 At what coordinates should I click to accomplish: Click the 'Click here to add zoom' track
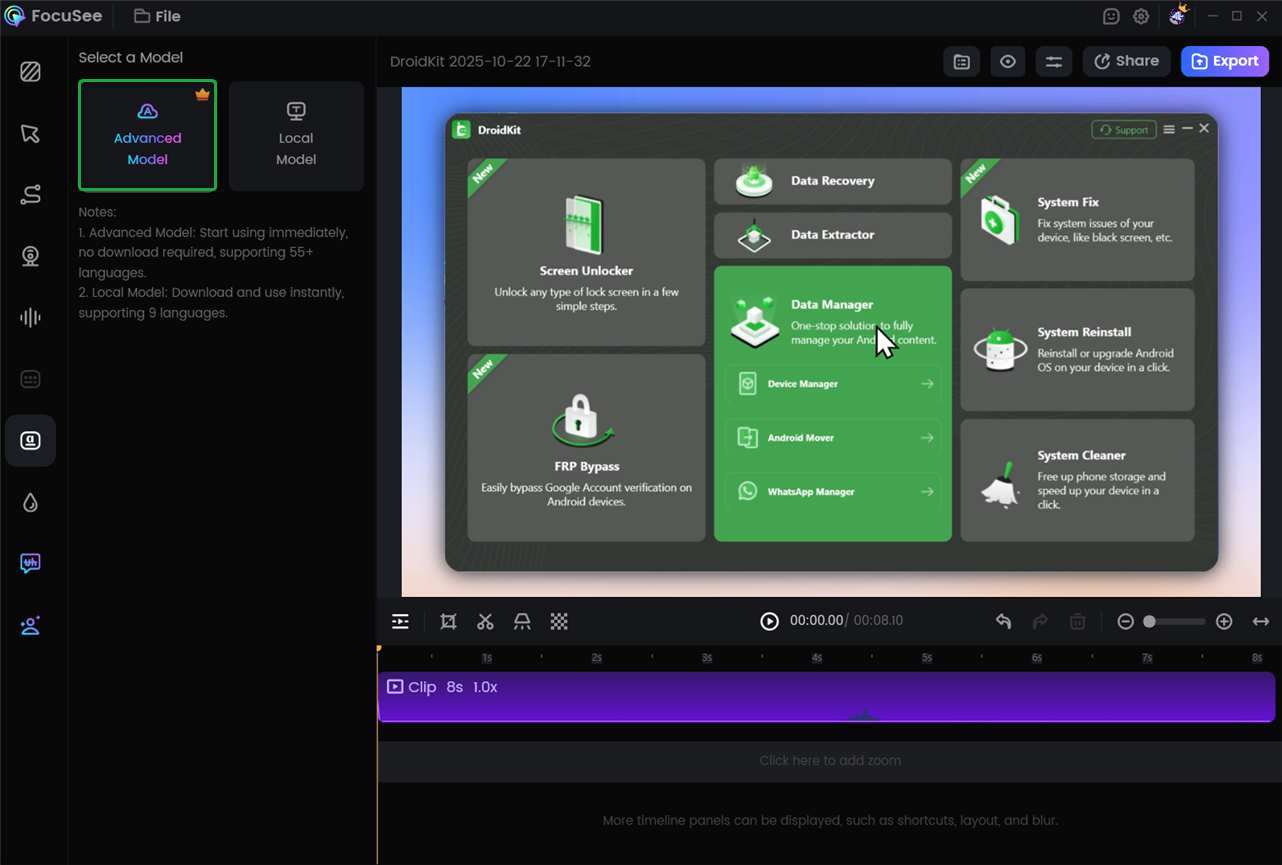click(829, 761)
